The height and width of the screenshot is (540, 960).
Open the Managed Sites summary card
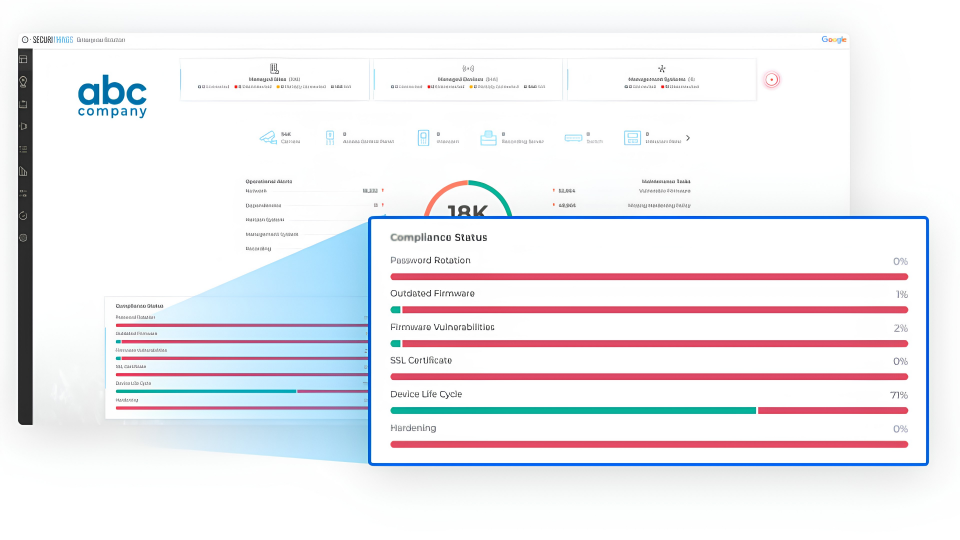pos(274,80)
